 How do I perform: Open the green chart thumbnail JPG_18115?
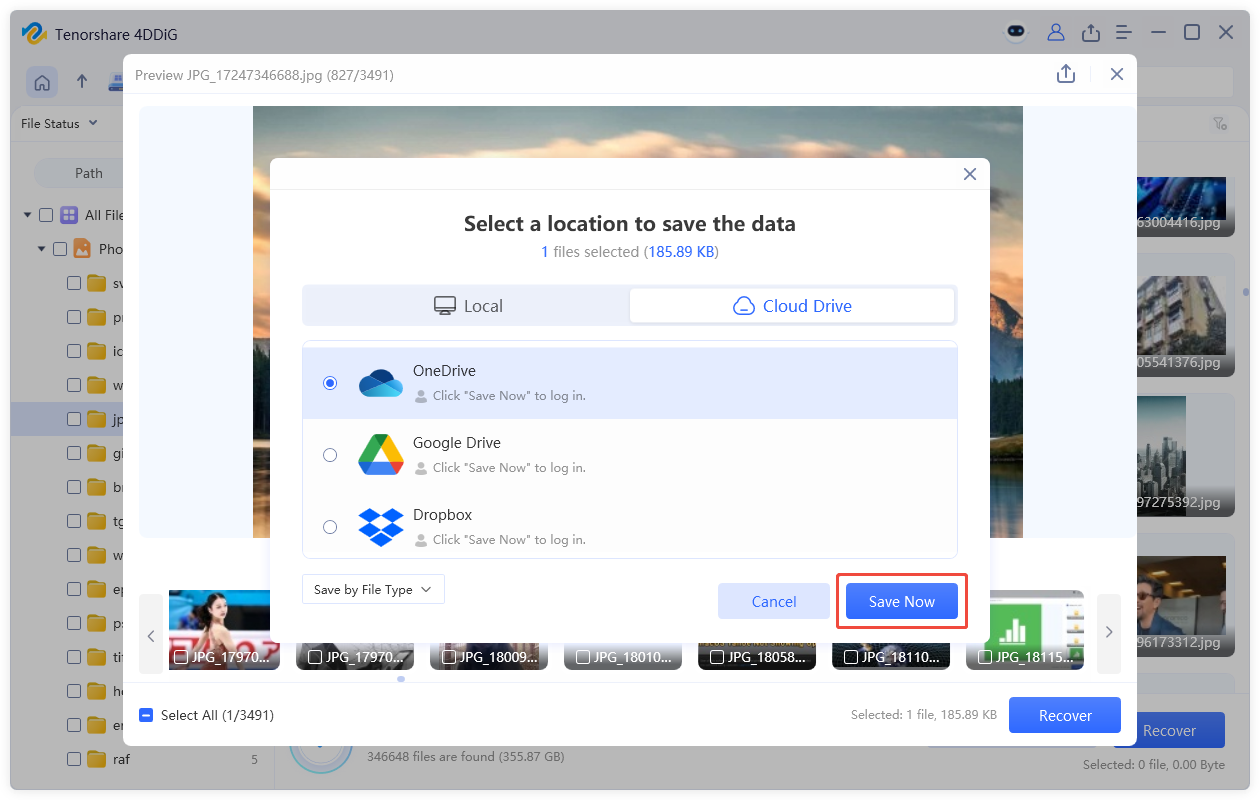1025,630
